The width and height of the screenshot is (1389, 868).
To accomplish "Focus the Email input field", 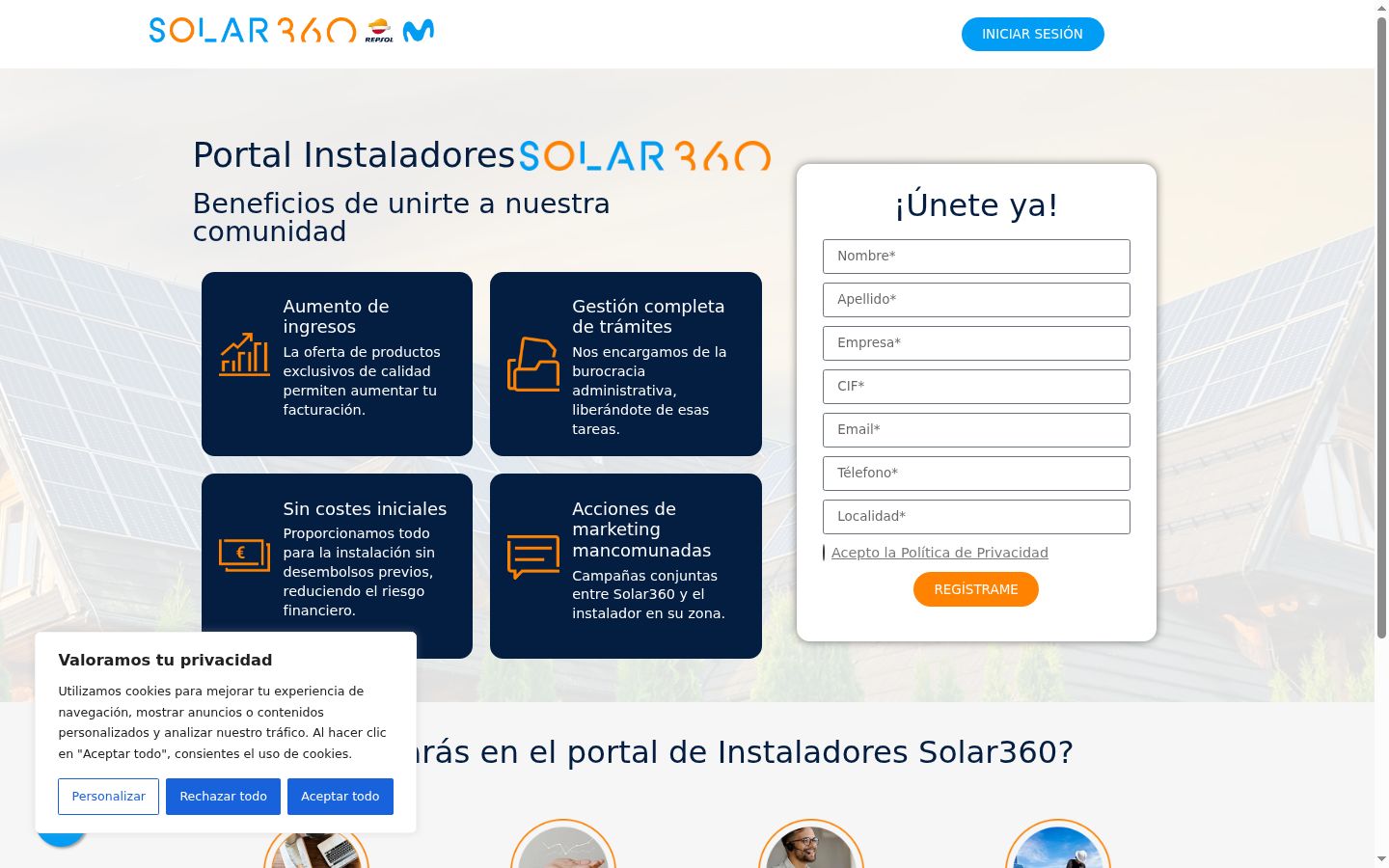I will tap(976, 430).
